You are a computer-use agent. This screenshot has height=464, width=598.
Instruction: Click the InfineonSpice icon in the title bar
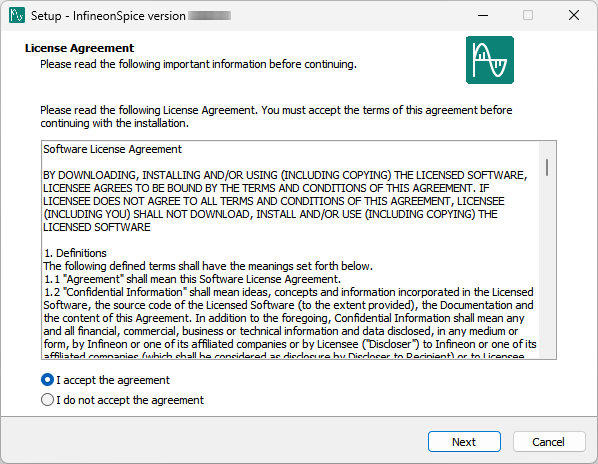tap(17, 15)
